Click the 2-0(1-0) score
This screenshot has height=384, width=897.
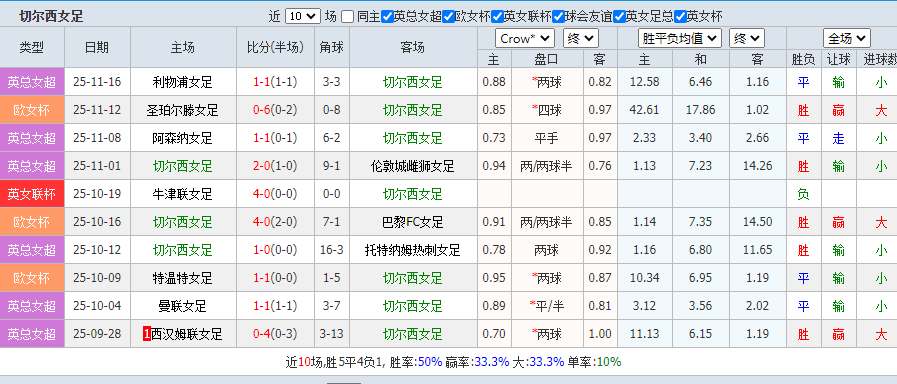coord(275,166)
